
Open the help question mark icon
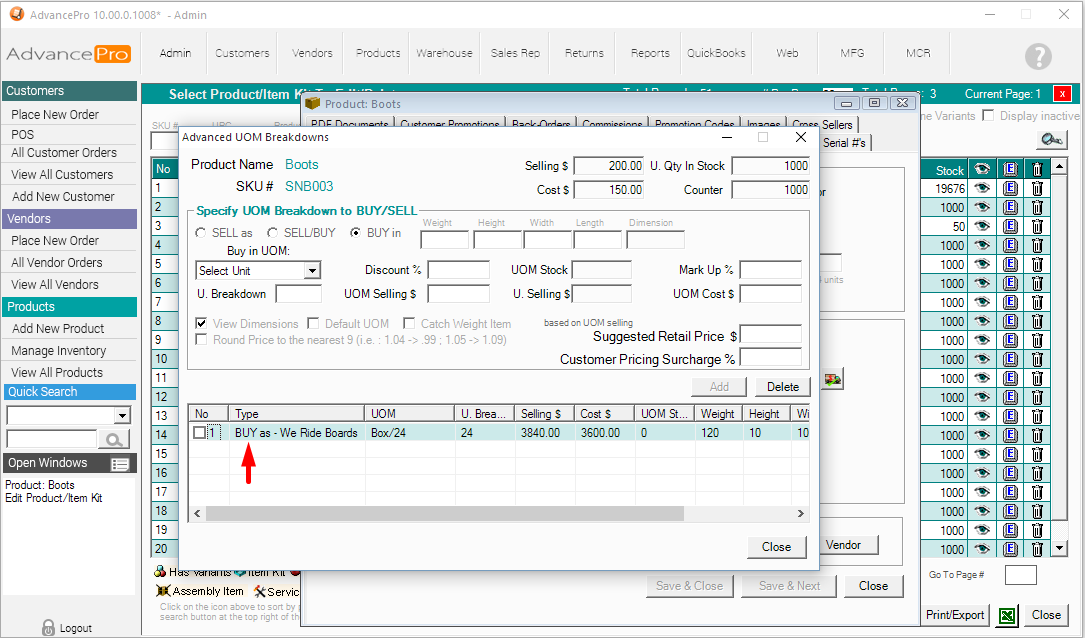coord(1039,56)
